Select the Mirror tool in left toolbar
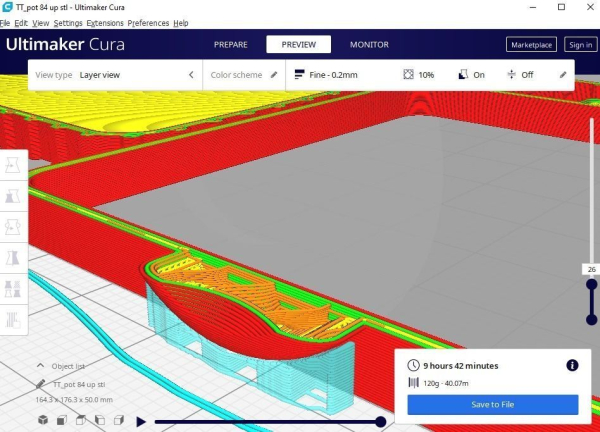This screenshot has height=432, width=600. click(x=13, y=258)
